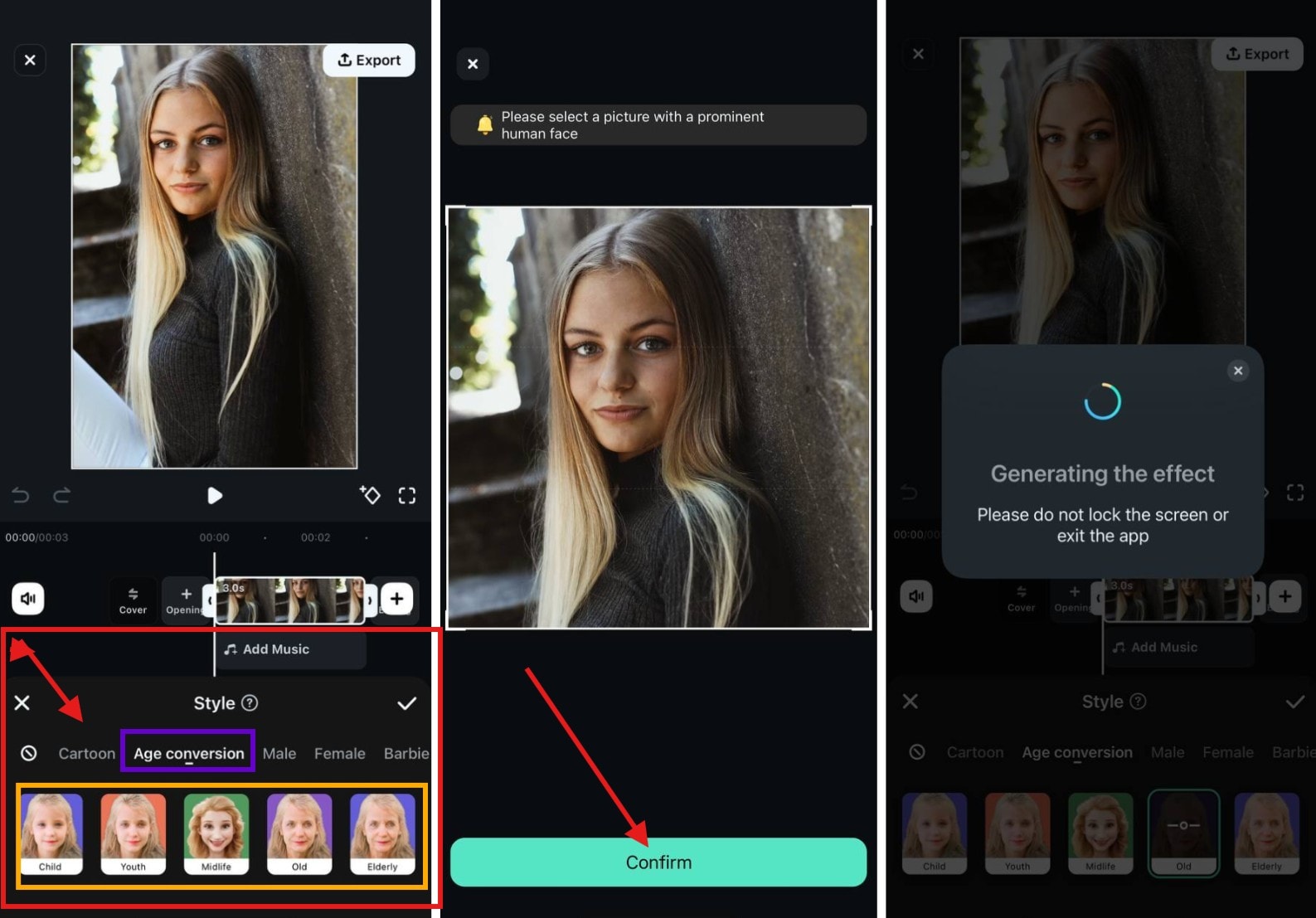Open fullscreen preview in left screen
This screenshot has width=1316, height=918.
[407, 495]
